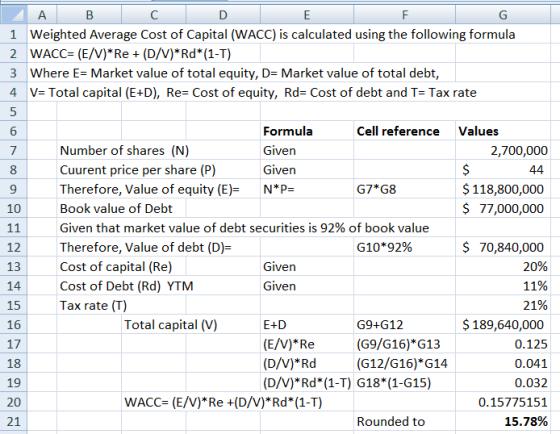Click the 'Values' heading cell
560x434 pixels.
click(x=503, y=131)
